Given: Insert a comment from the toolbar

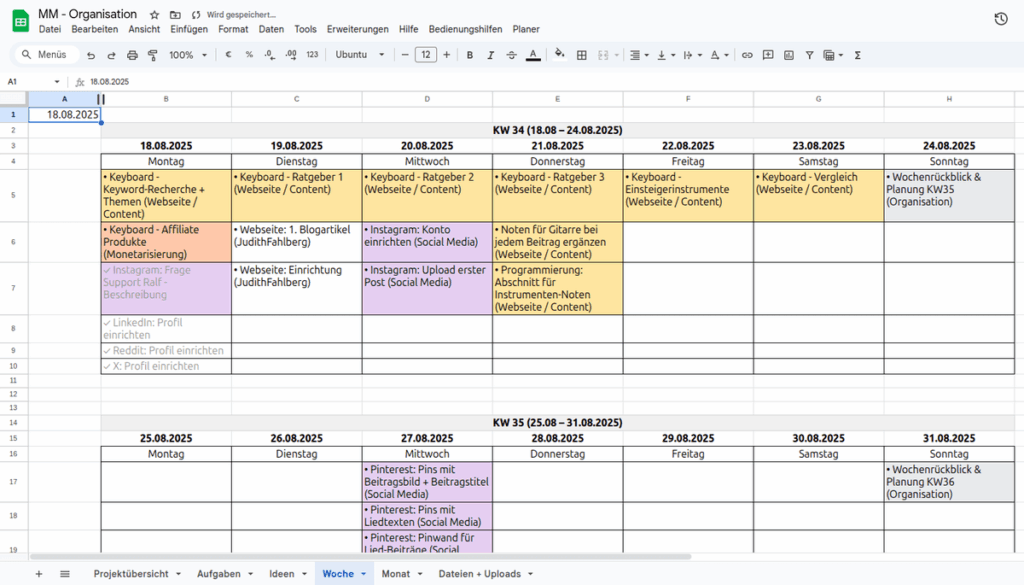Looking at the screenshot, I should (768, 55).
